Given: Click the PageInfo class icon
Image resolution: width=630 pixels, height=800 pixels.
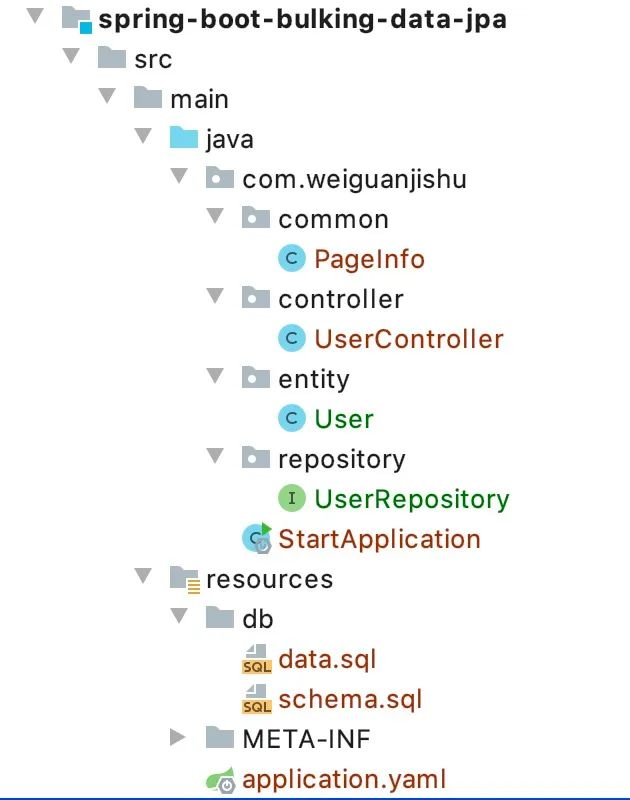Looking at the screenshot, I should pyautogui.click(x=292, y=258).
